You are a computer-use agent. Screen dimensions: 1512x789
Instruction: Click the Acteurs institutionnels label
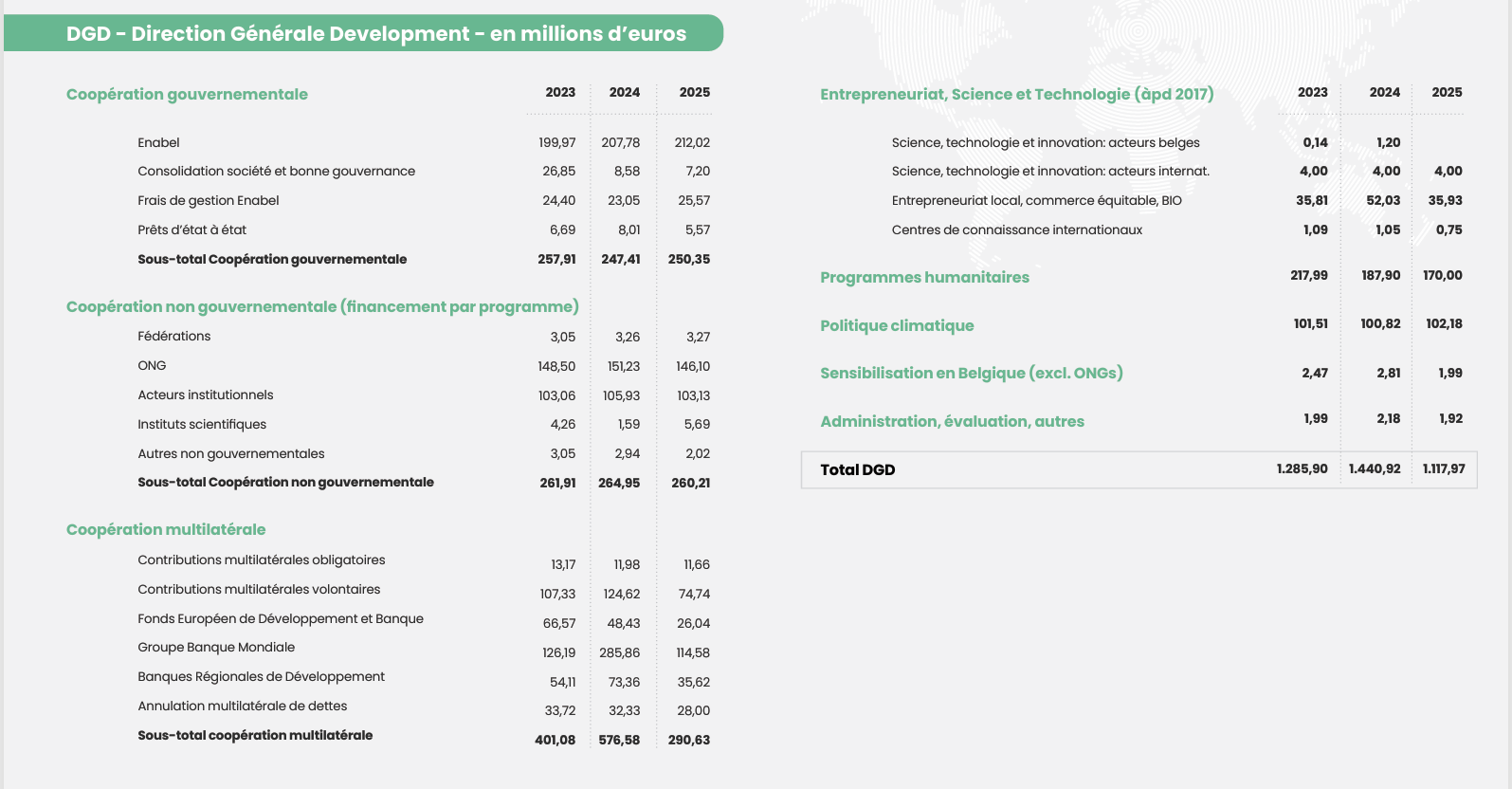206,394
